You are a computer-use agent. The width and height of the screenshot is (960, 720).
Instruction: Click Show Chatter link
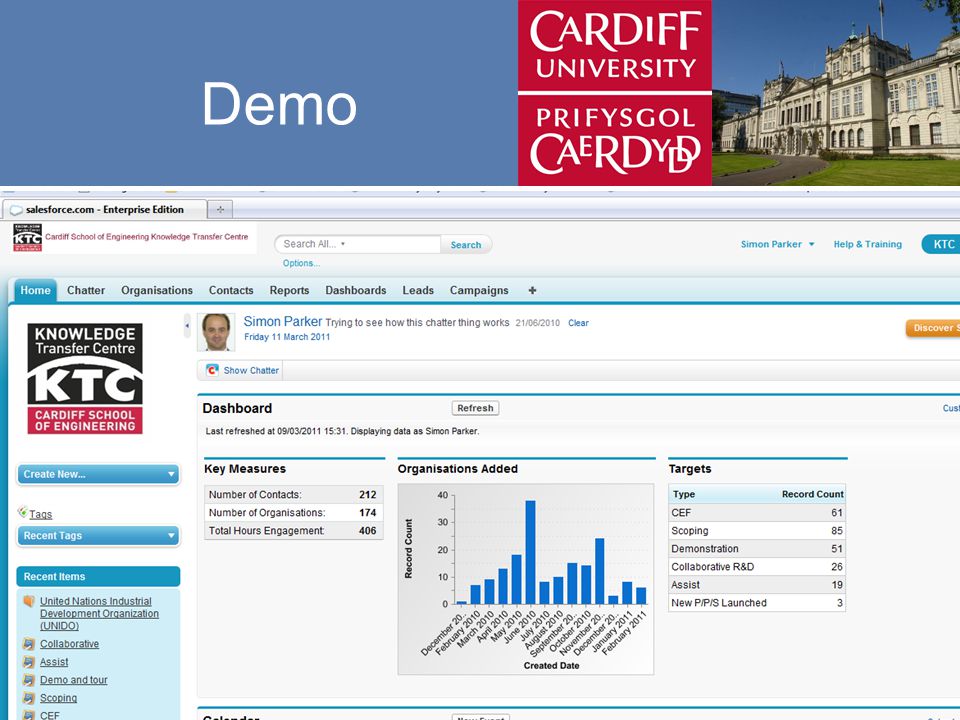click(251, 370)
